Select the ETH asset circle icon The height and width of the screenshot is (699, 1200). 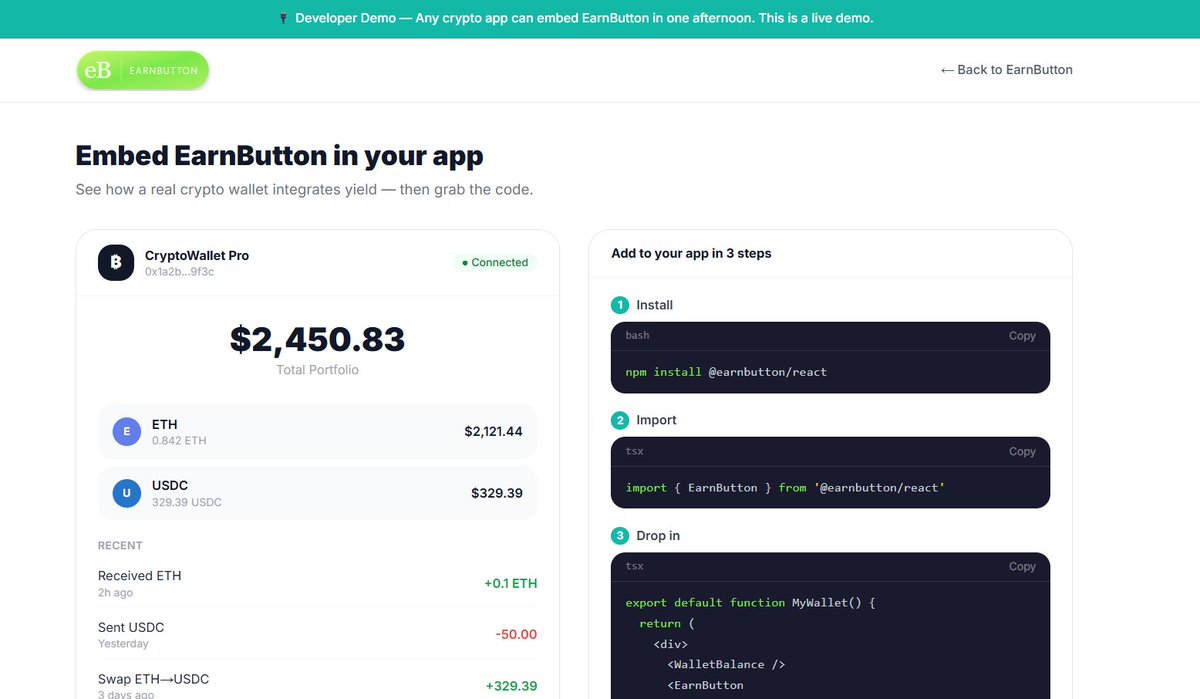pos(127,432)
